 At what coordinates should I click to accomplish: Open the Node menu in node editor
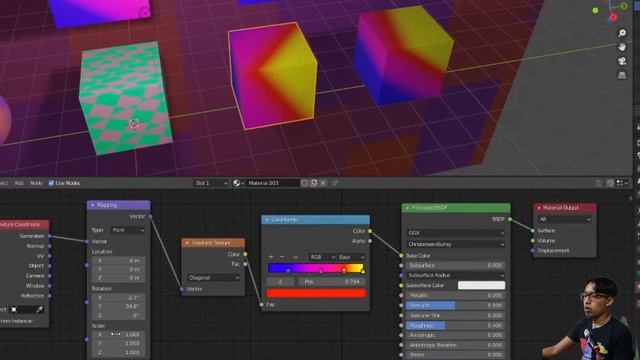[36, 183]
